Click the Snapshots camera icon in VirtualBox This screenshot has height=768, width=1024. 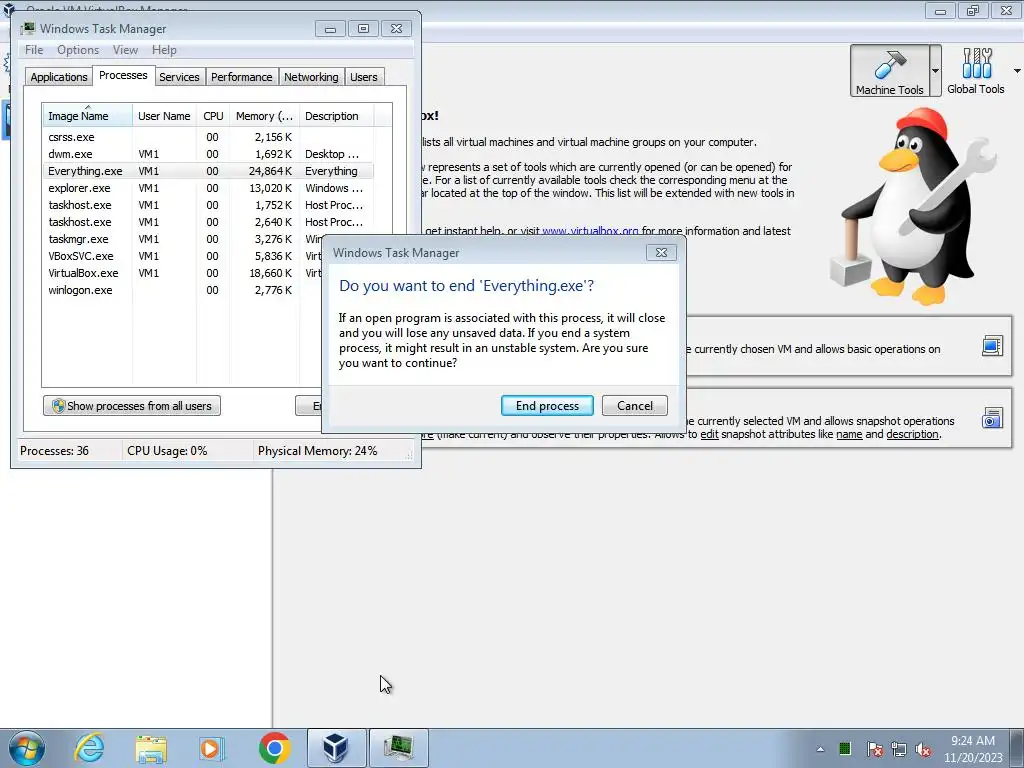tap(992, 417)
